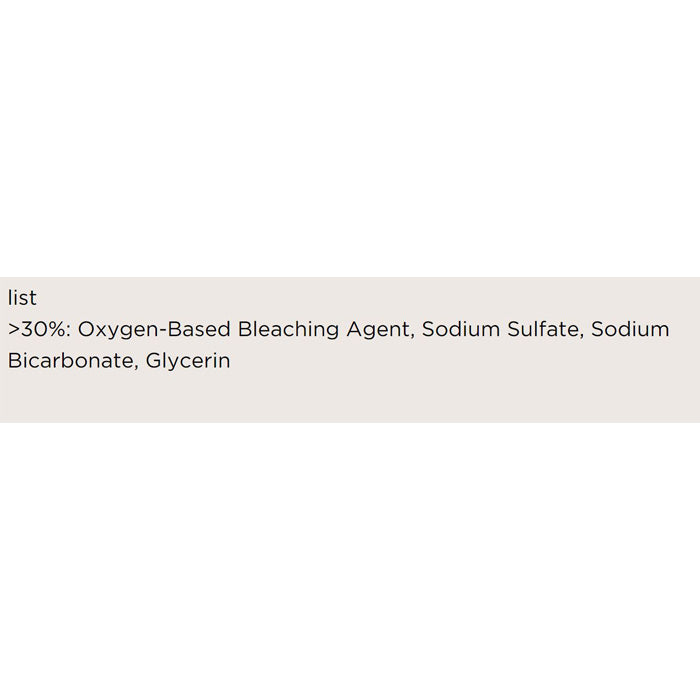Click the blank white area below the ingredient panel
The image size is (700, 700).
tap(350, 560)
